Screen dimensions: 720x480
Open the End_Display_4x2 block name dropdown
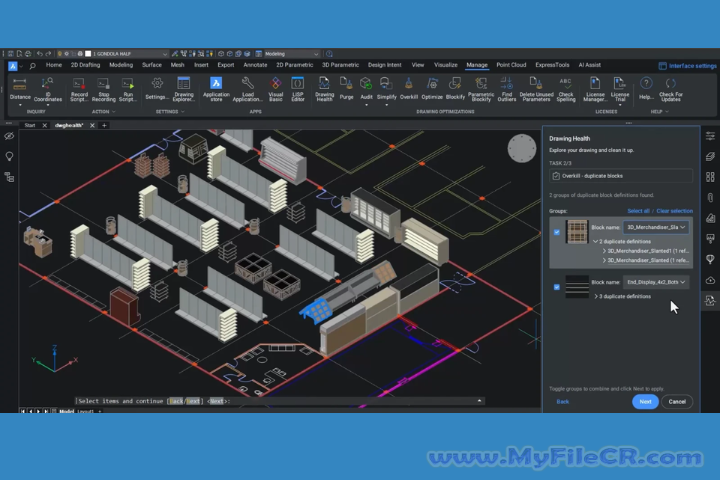tap(656, 282)
